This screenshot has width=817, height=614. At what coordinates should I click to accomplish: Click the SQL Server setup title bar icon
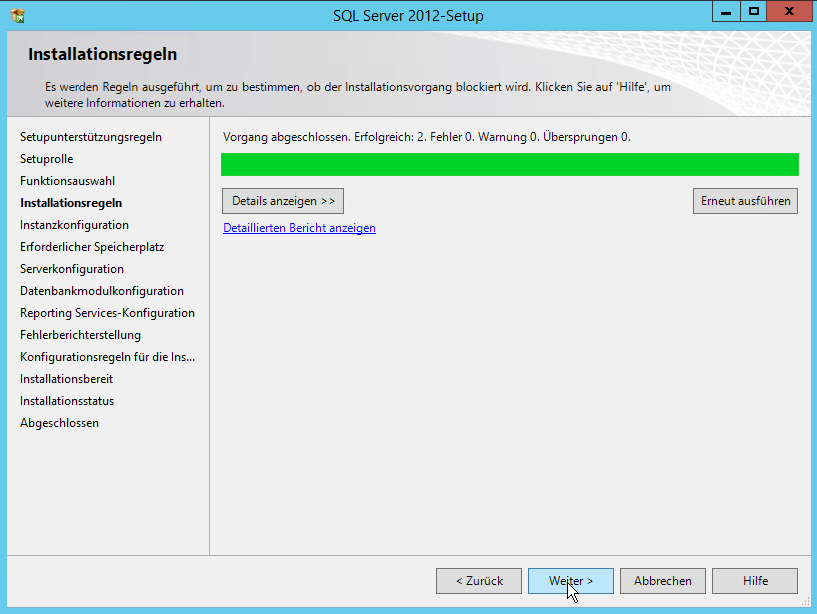coord(16,15)
